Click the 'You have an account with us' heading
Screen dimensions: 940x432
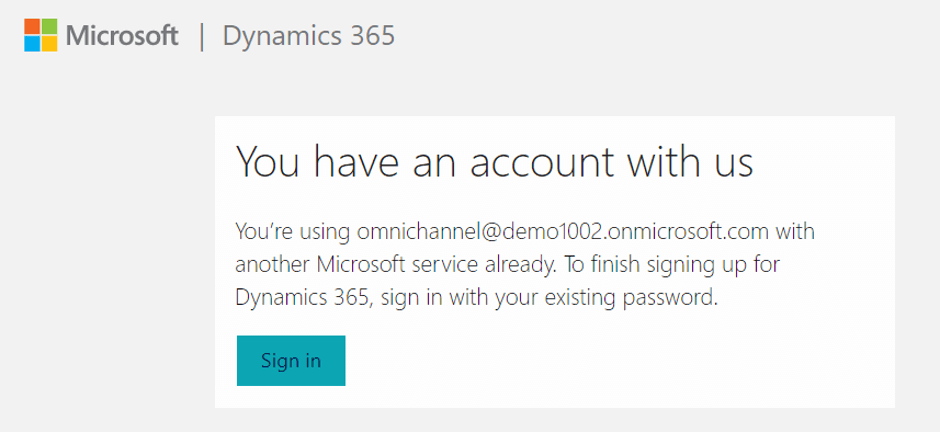tap(495, 161)
